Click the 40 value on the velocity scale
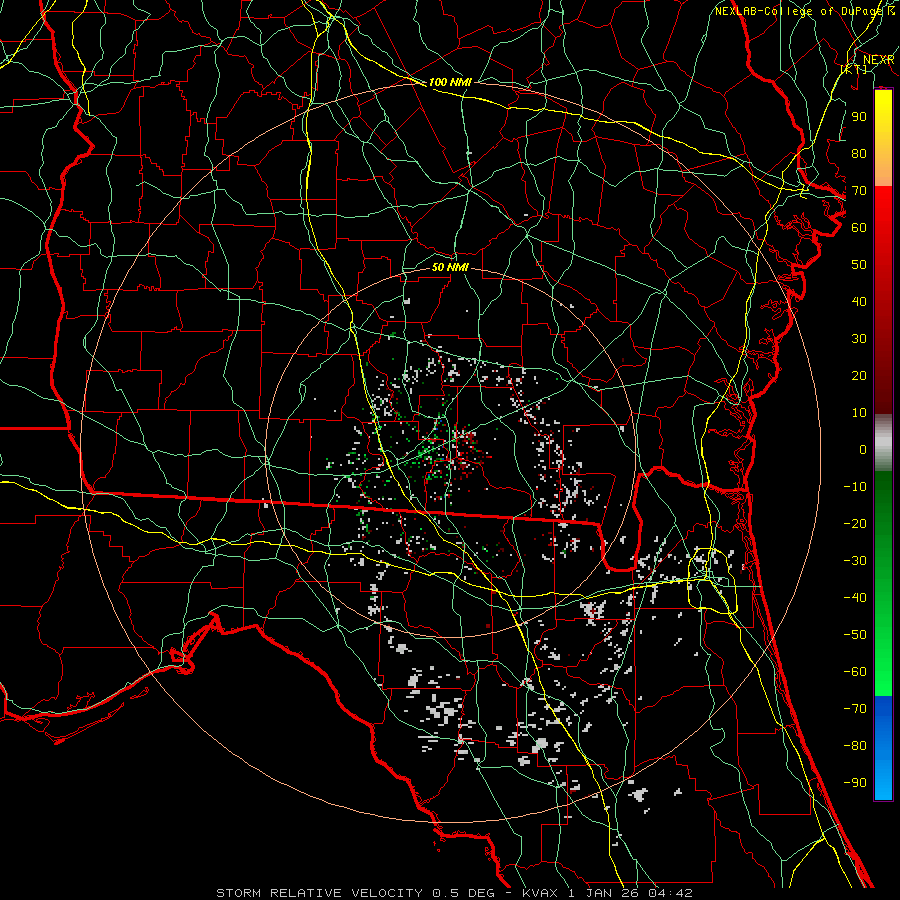The width and height of the screenshot is (900, 900). point(859,301)
